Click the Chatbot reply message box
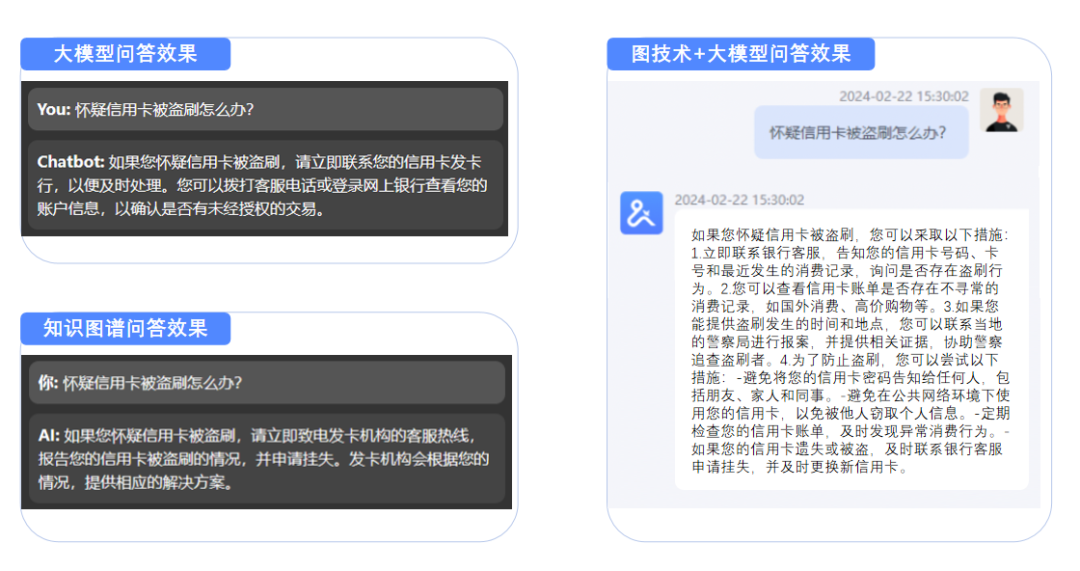The height and width of the screenshot is (571, 1080). tap(265, 185)
